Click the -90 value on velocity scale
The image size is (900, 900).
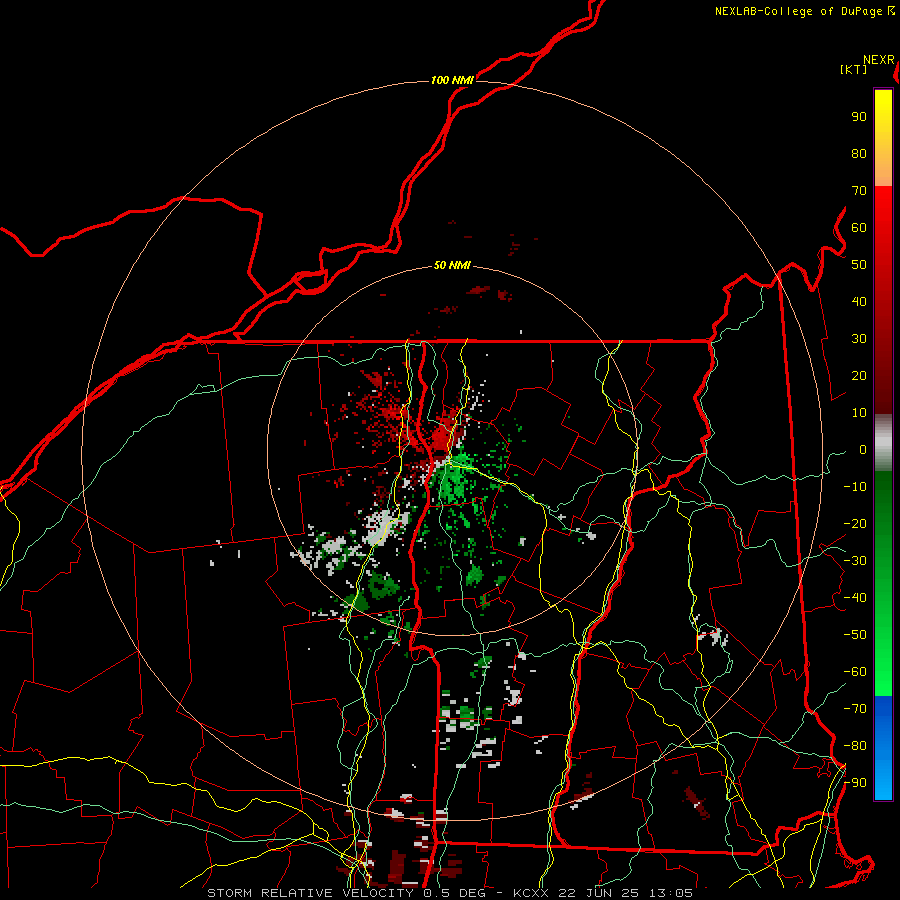click(855, 783)
